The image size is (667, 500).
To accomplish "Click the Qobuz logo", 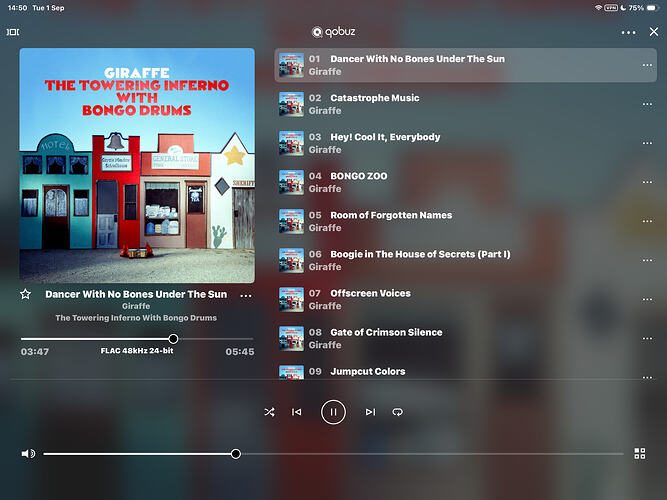I will (334, 32).
